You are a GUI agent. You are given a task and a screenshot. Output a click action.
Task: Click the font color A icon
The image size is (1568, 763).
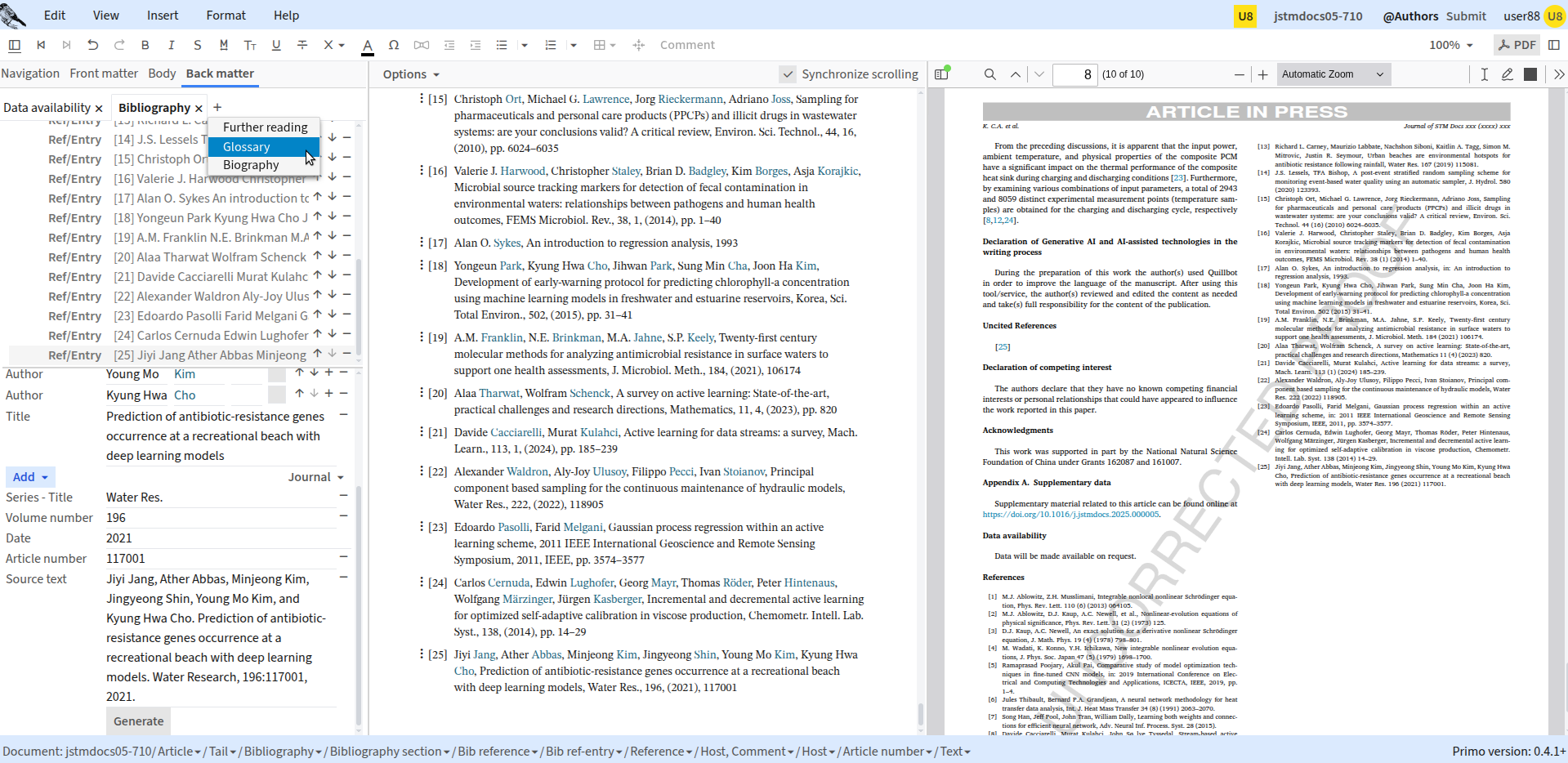point(368,46)
